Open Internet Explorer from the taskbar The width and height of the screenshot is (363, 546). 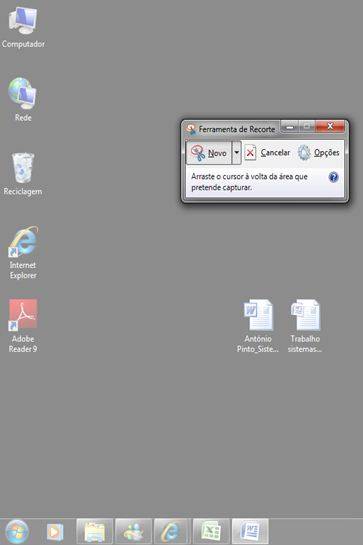coord(172,531)
